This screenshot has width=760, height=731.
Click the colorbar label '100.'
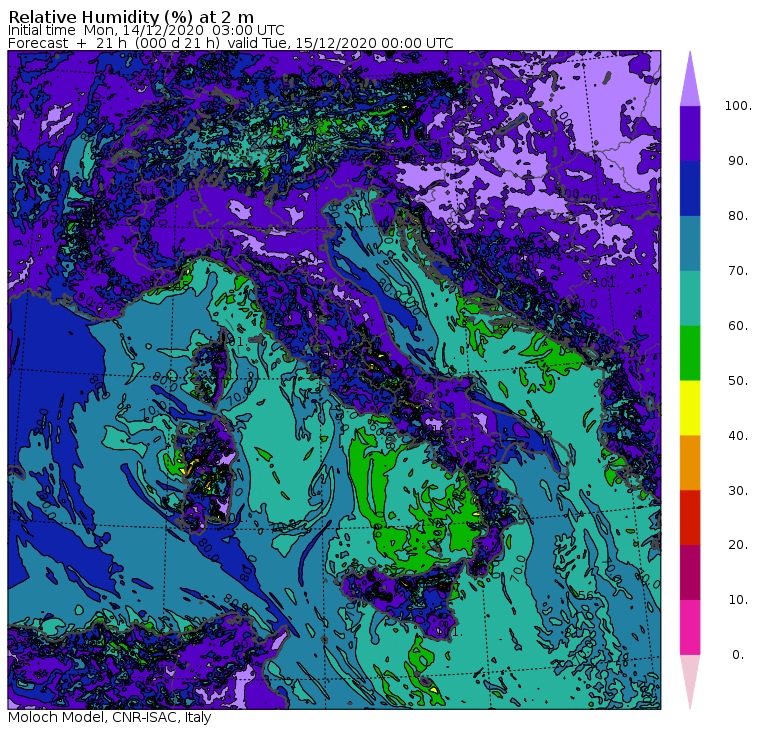(738, 106)
